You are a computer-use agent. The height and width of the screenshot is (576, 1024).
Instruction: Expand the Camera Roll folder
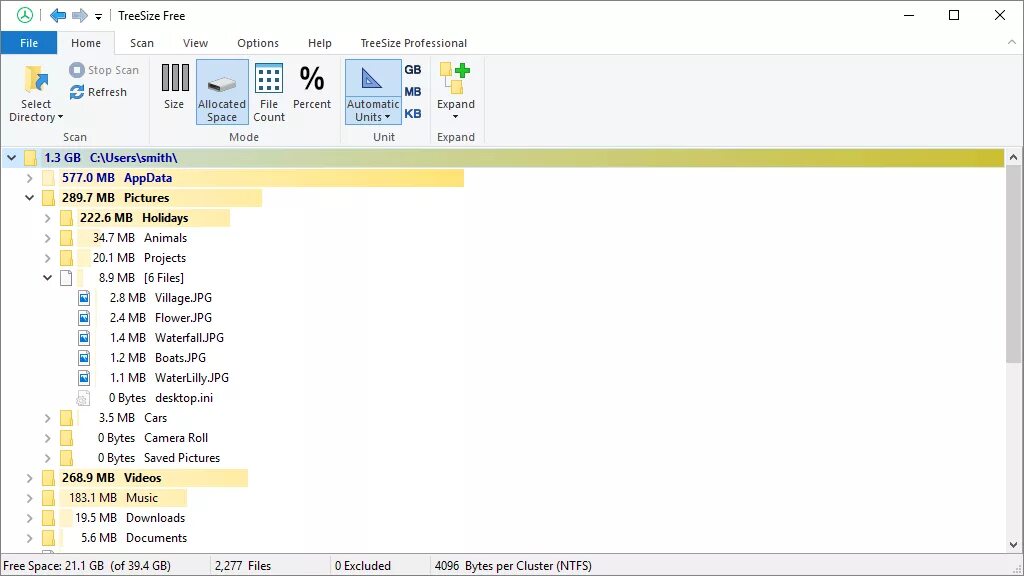pyautogui.click(x=47, y=438)
